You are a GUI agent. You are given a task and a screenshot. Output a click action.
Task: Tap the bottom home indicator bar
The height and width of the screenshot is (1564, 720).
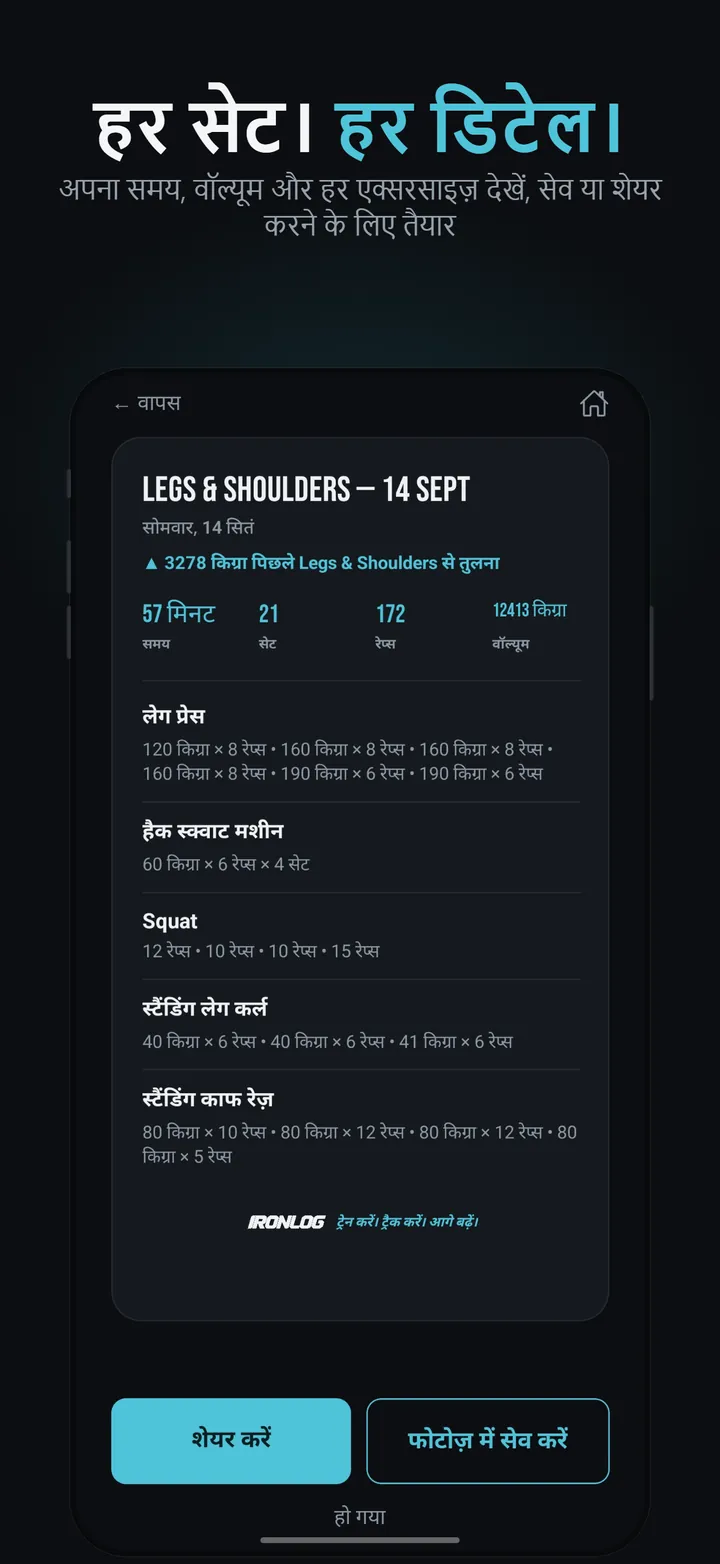(x=360, y=1540)
